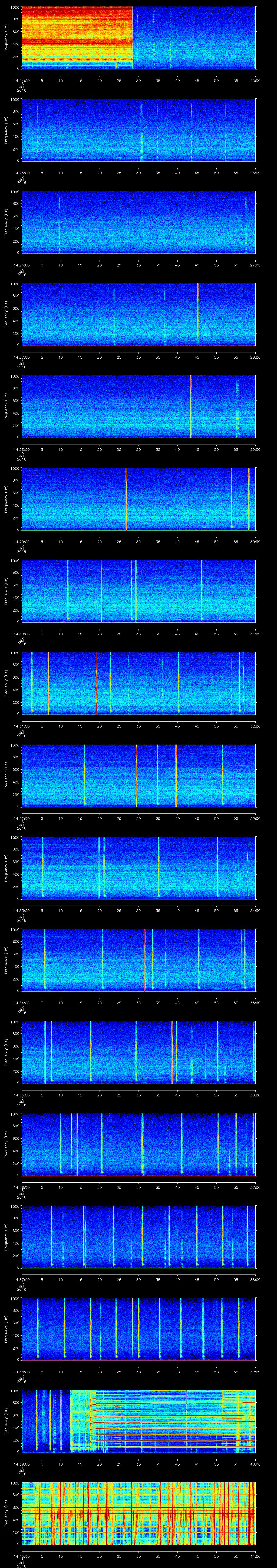Select the 14:37:00 start time label
This screenshot has width=277, height=1568.
pyautogui.click(x=22, y=1279)
